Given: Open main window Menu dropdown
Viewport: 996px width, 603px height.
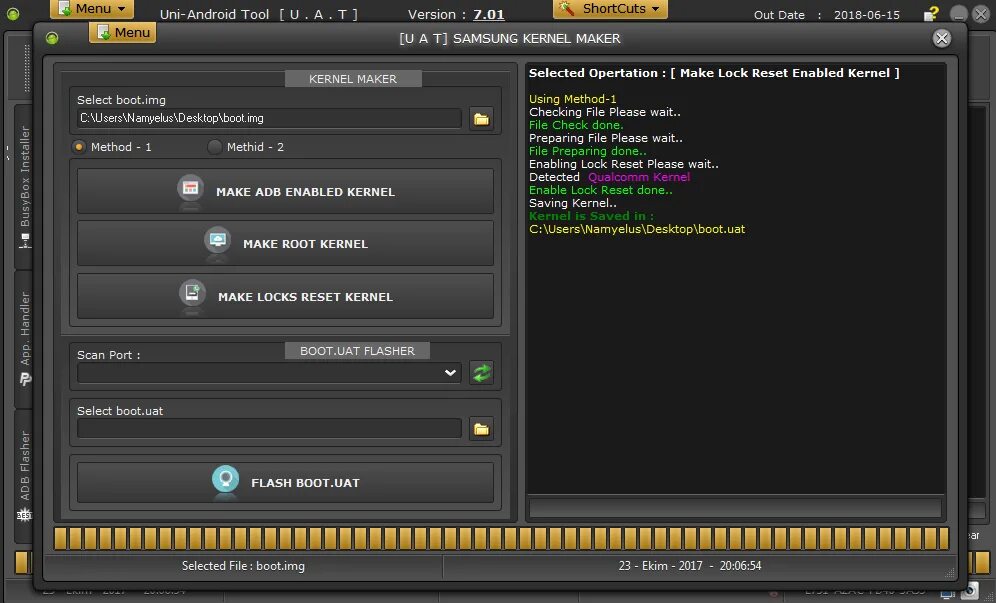Looking at the screenshot, I should point(92,9).
